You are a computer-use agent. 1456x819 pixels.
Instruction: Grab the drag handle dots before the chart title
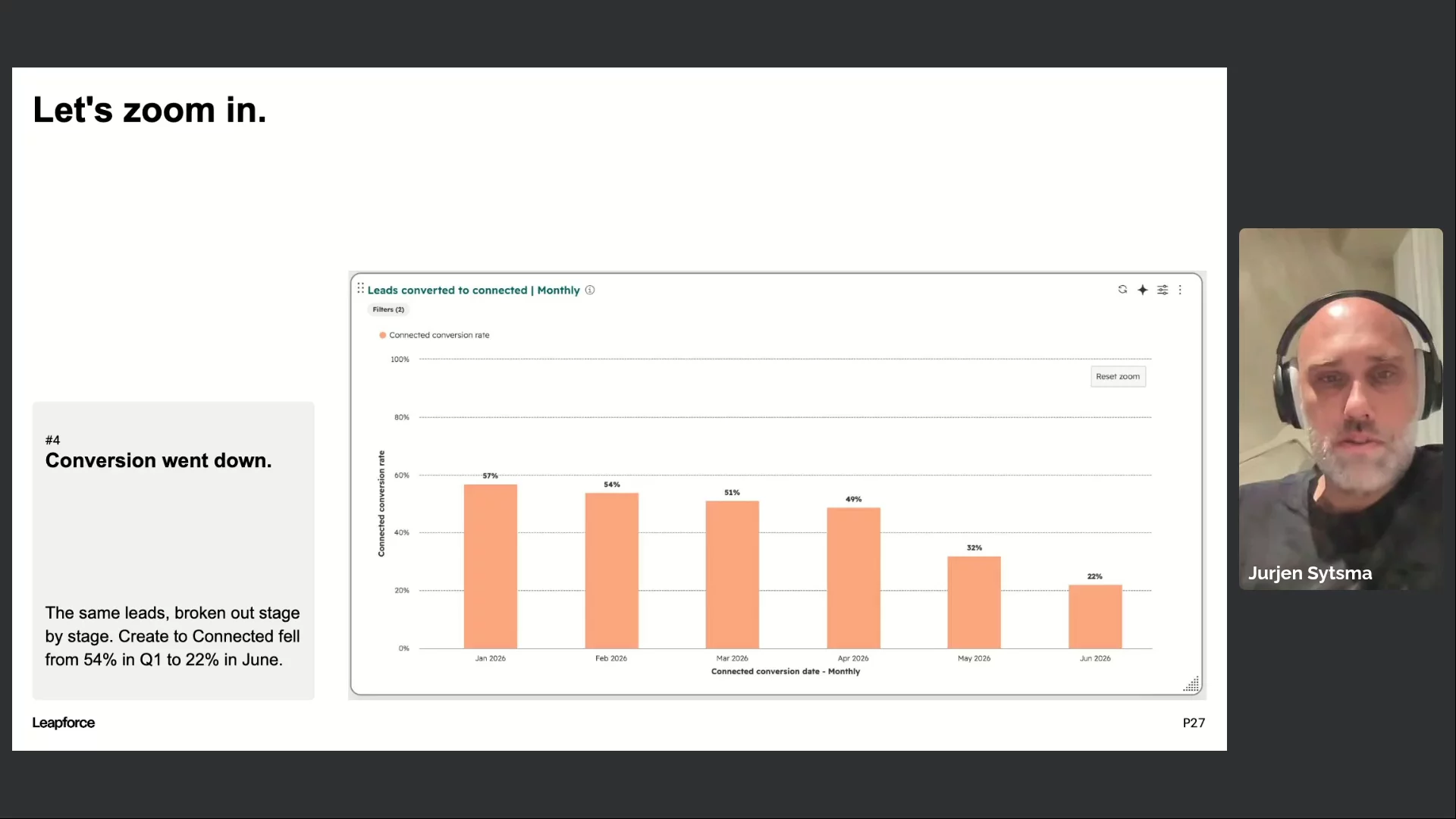point(360,289)
